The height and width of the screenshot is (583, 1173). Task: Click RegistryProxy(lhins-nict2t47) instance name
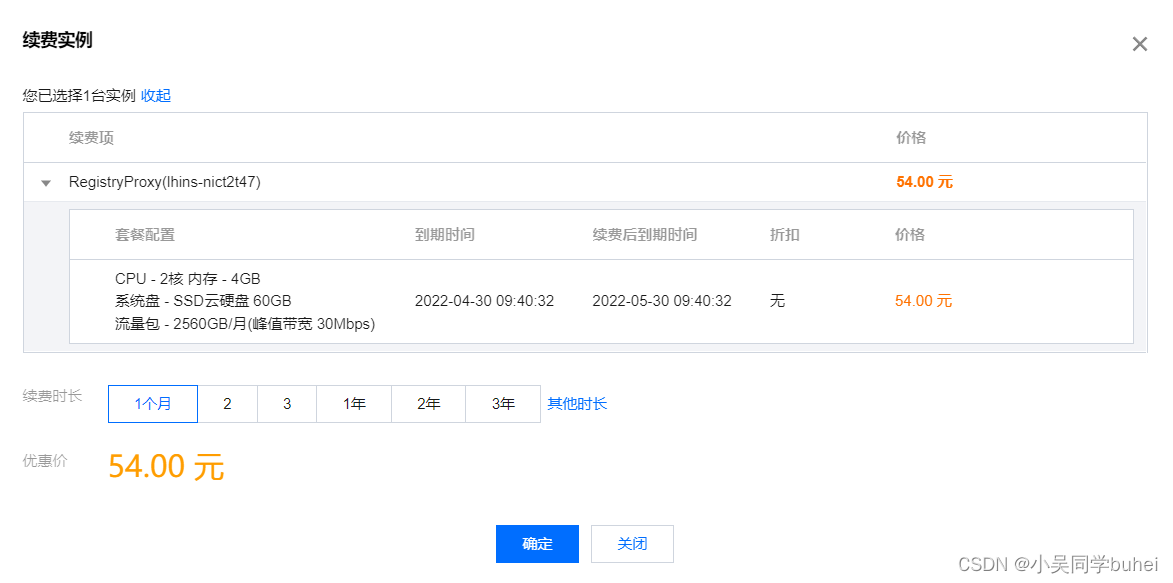pos(165,182)
